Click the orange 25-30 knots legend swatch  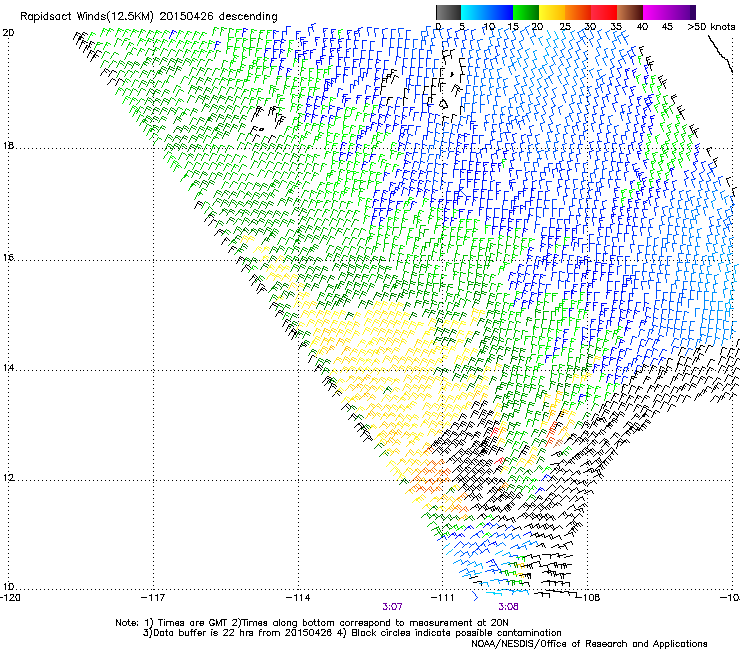578,12
